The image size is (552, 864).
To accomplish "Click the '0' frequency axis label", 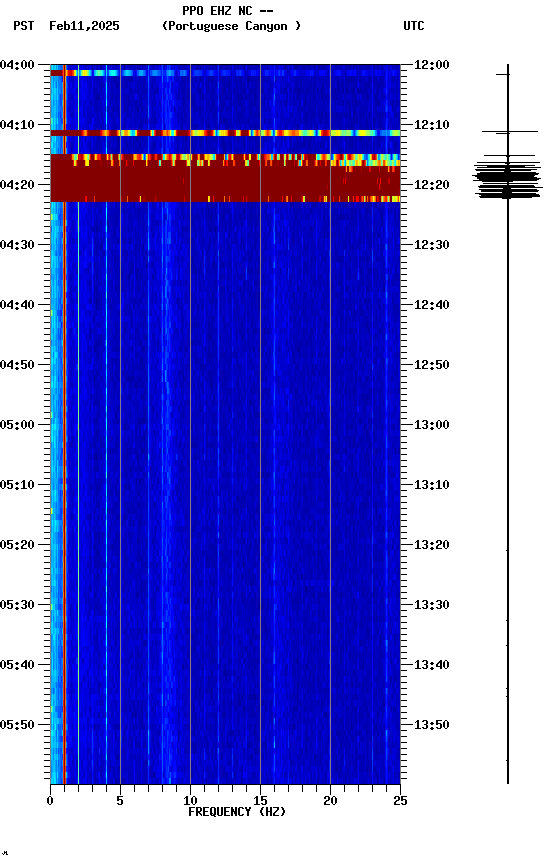I will (x=50, y=801).
